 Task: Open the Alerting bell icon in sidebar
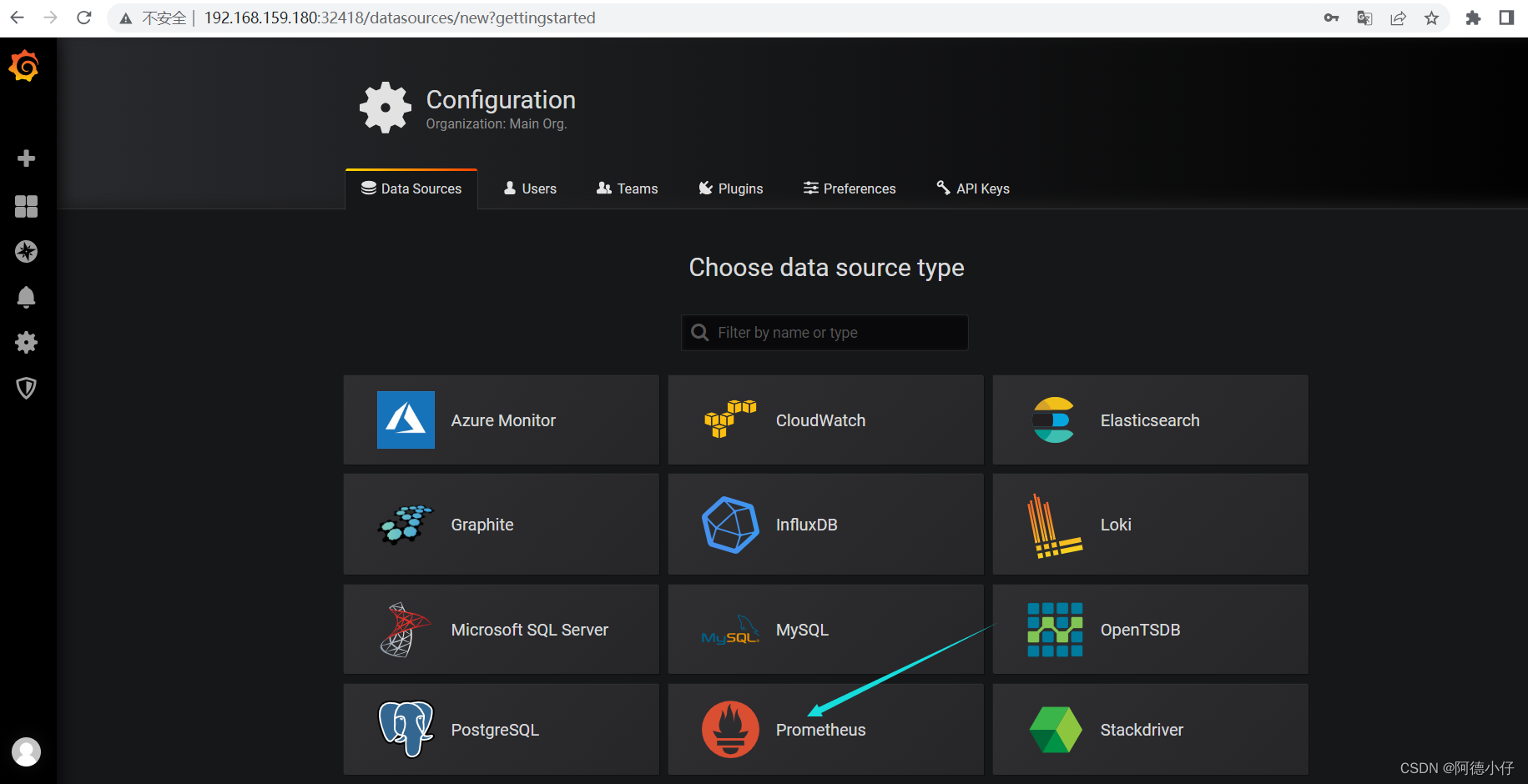coord(26,297)
